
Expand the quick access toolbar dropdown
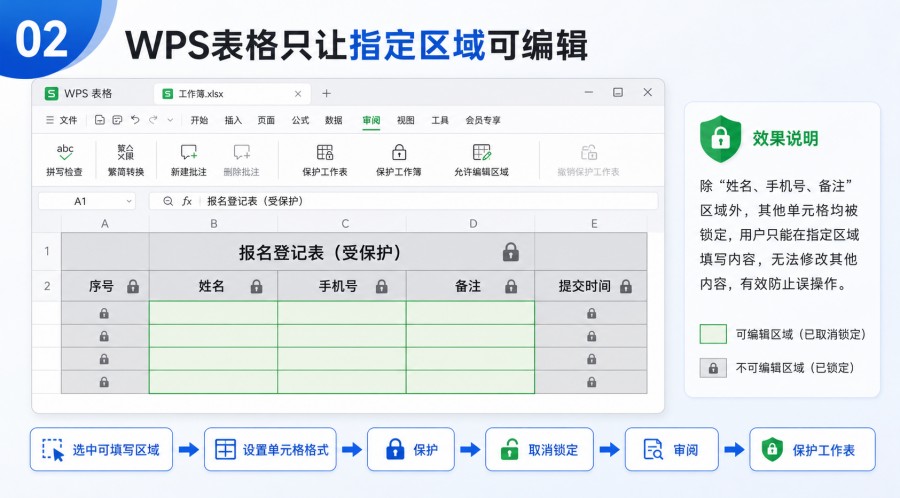[170, 120]
